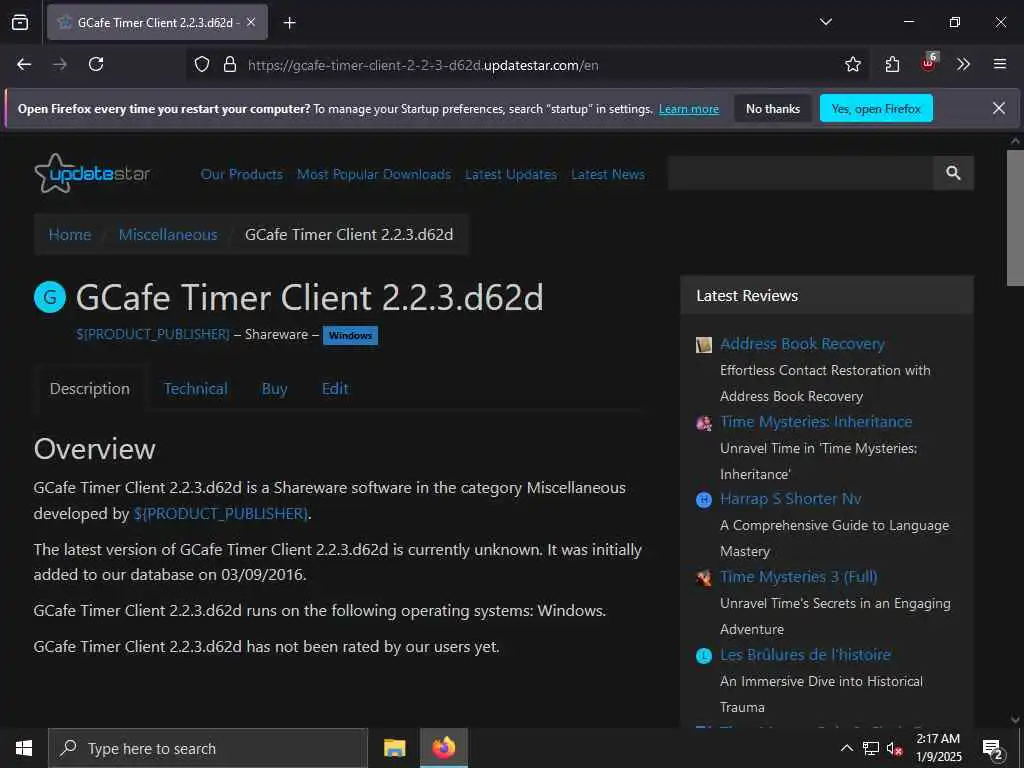Open Address Book Recovery review
This screenshot has height=768, width=1024.
[x=802, y=344]
